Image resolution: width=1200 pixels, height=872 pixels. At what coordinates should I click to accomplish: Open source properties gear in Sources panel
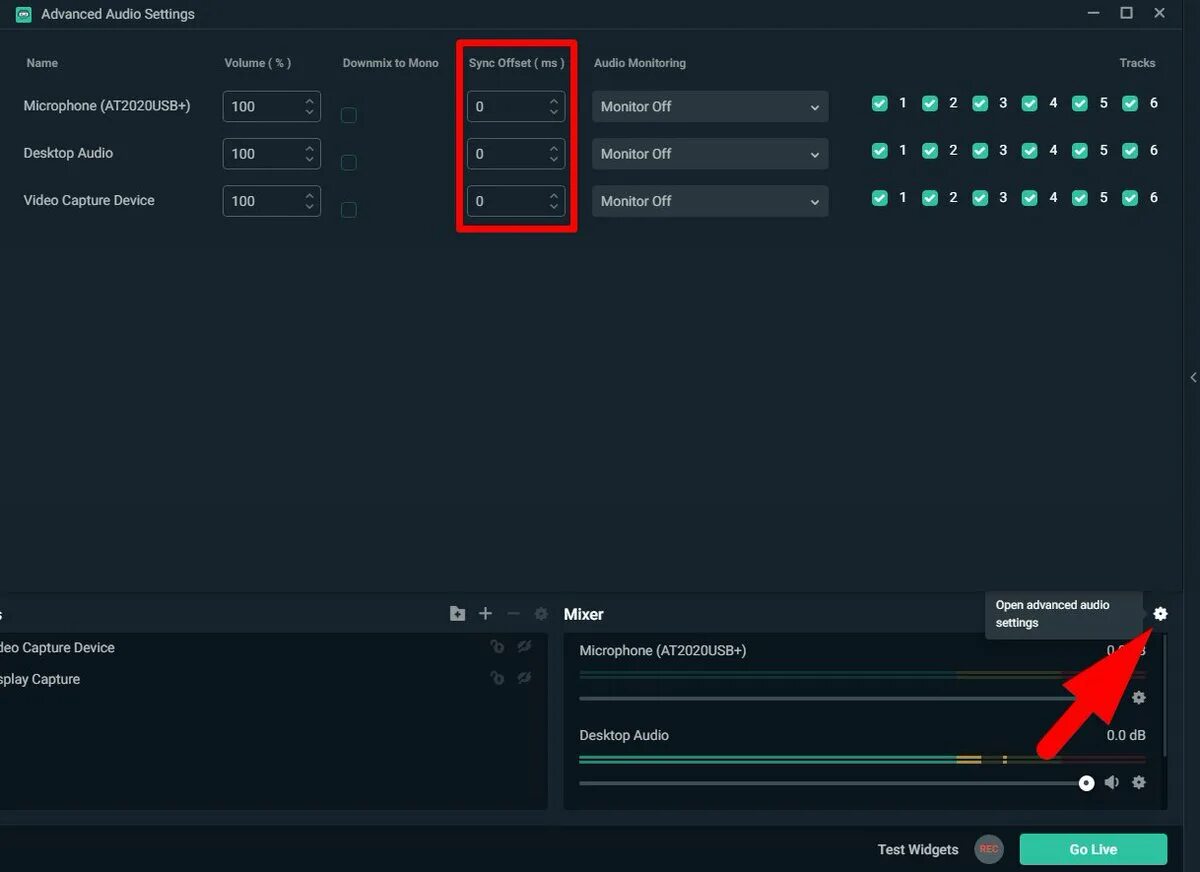tap(541, 614)
